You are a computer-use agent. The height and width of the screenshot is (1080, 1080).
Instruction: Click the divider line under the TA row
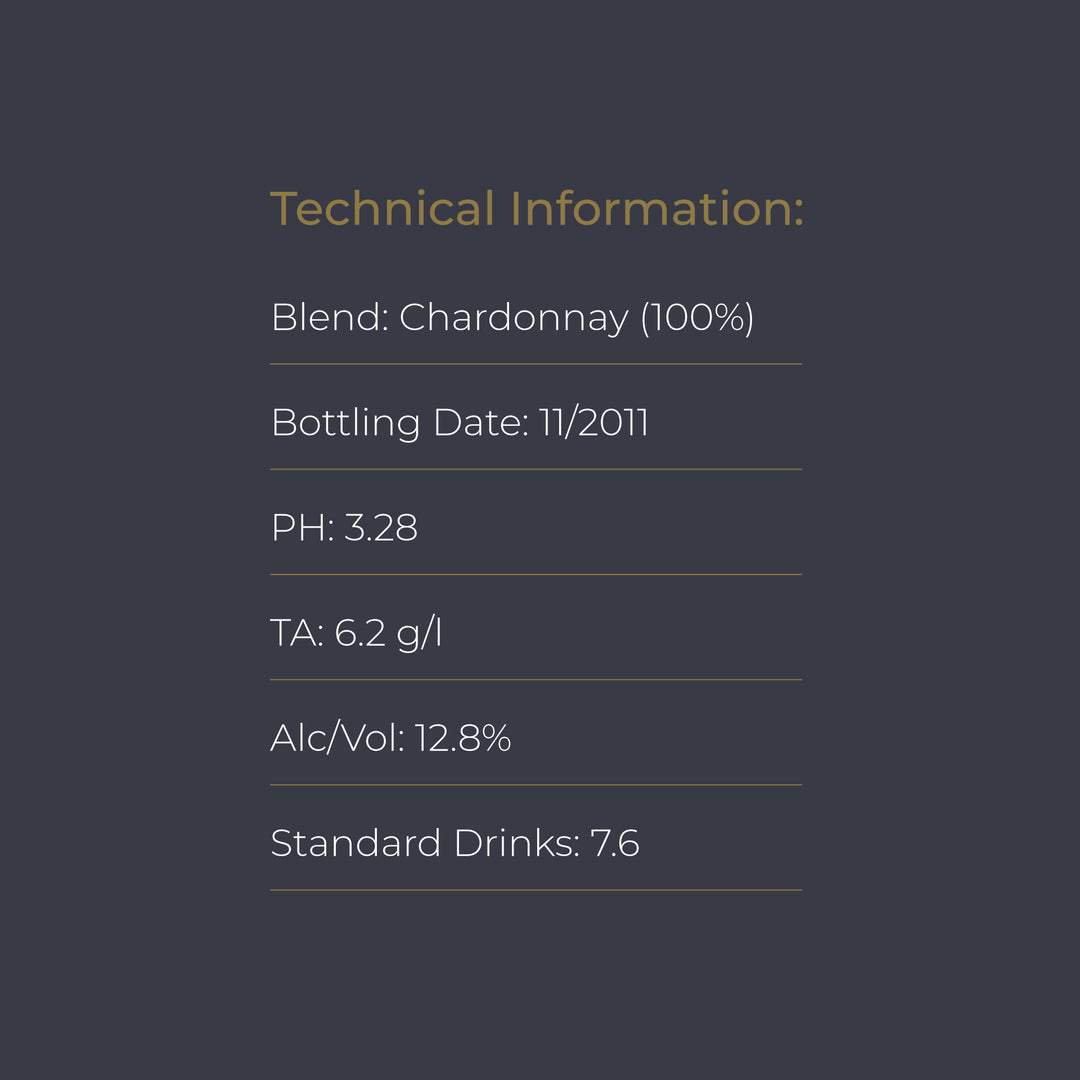[536, 680]
